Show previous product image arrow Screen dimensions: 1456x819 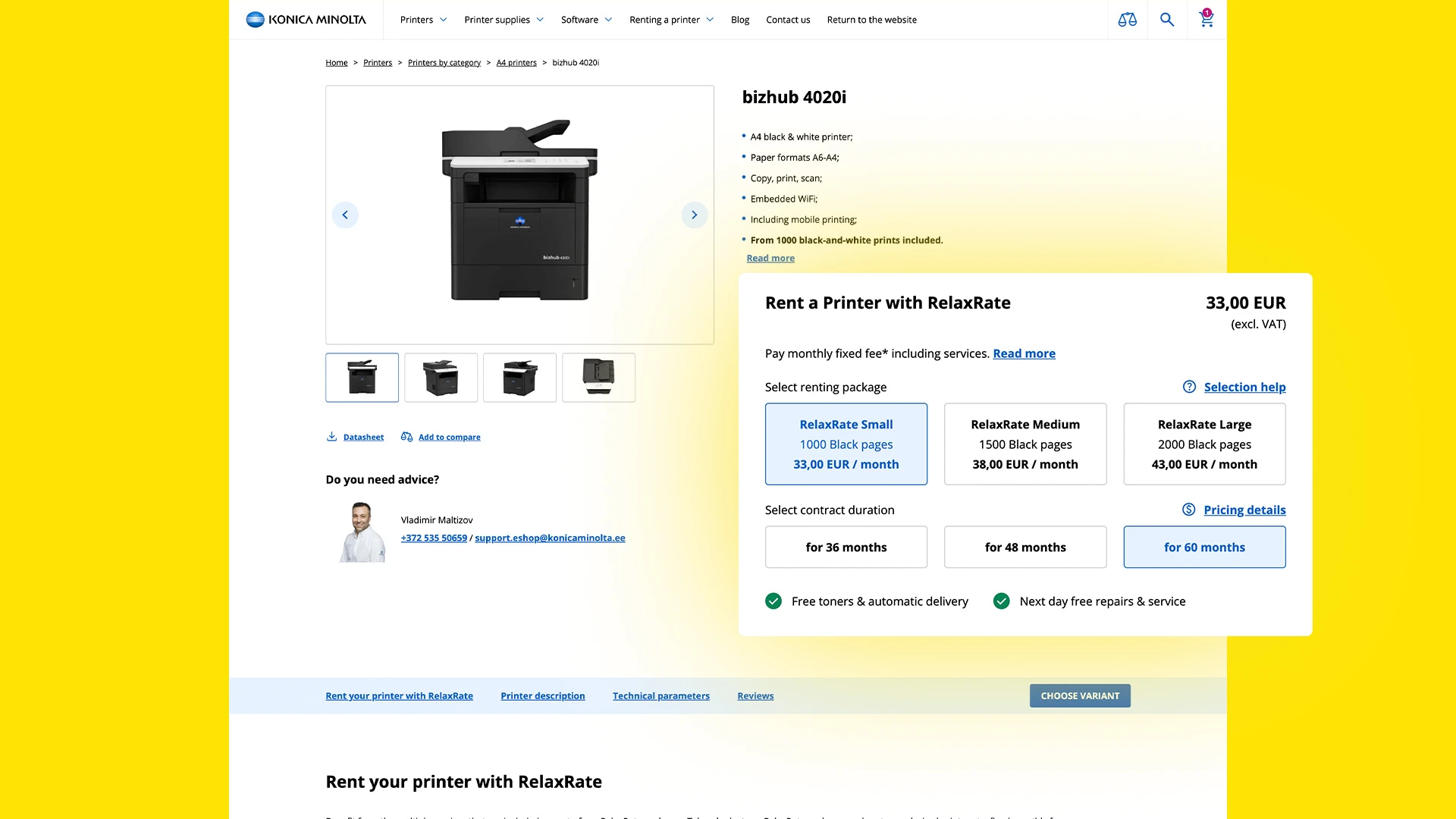[345, 215]
